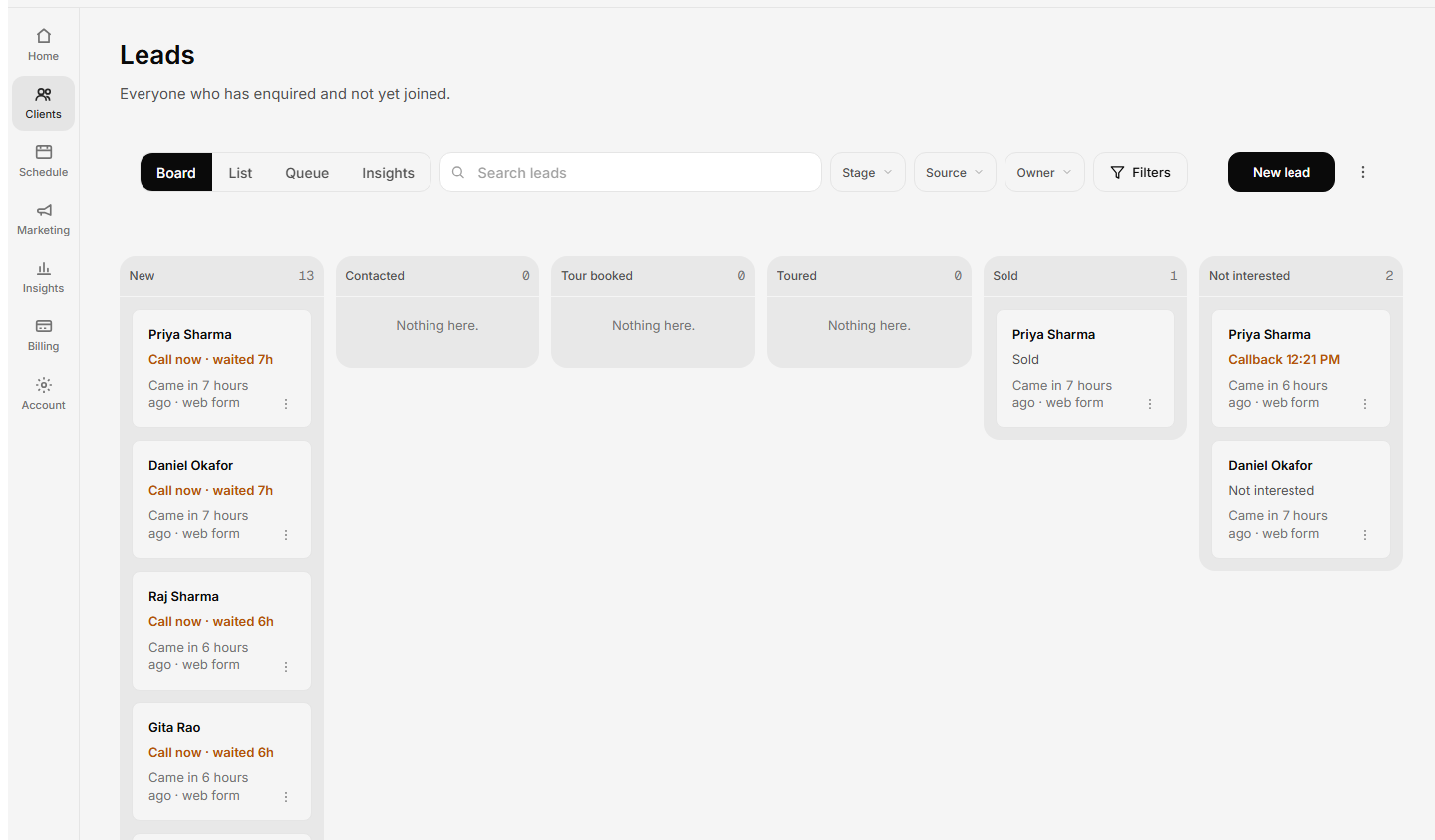The height and width of the screenshot is (840, 1435).
Task: Open Home in the sidebar
Action: [43, 45]
